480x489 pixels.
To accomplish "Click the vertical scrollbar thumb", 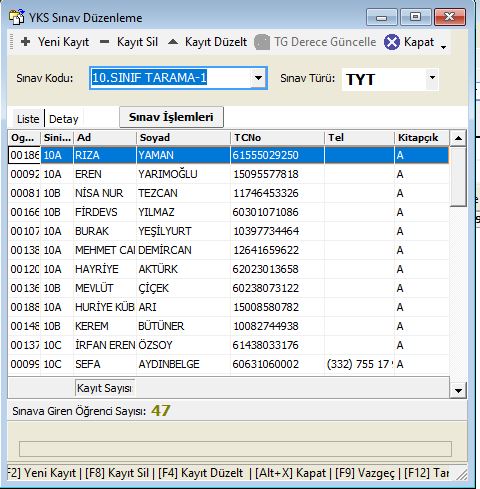I will (x=458, y=177).
